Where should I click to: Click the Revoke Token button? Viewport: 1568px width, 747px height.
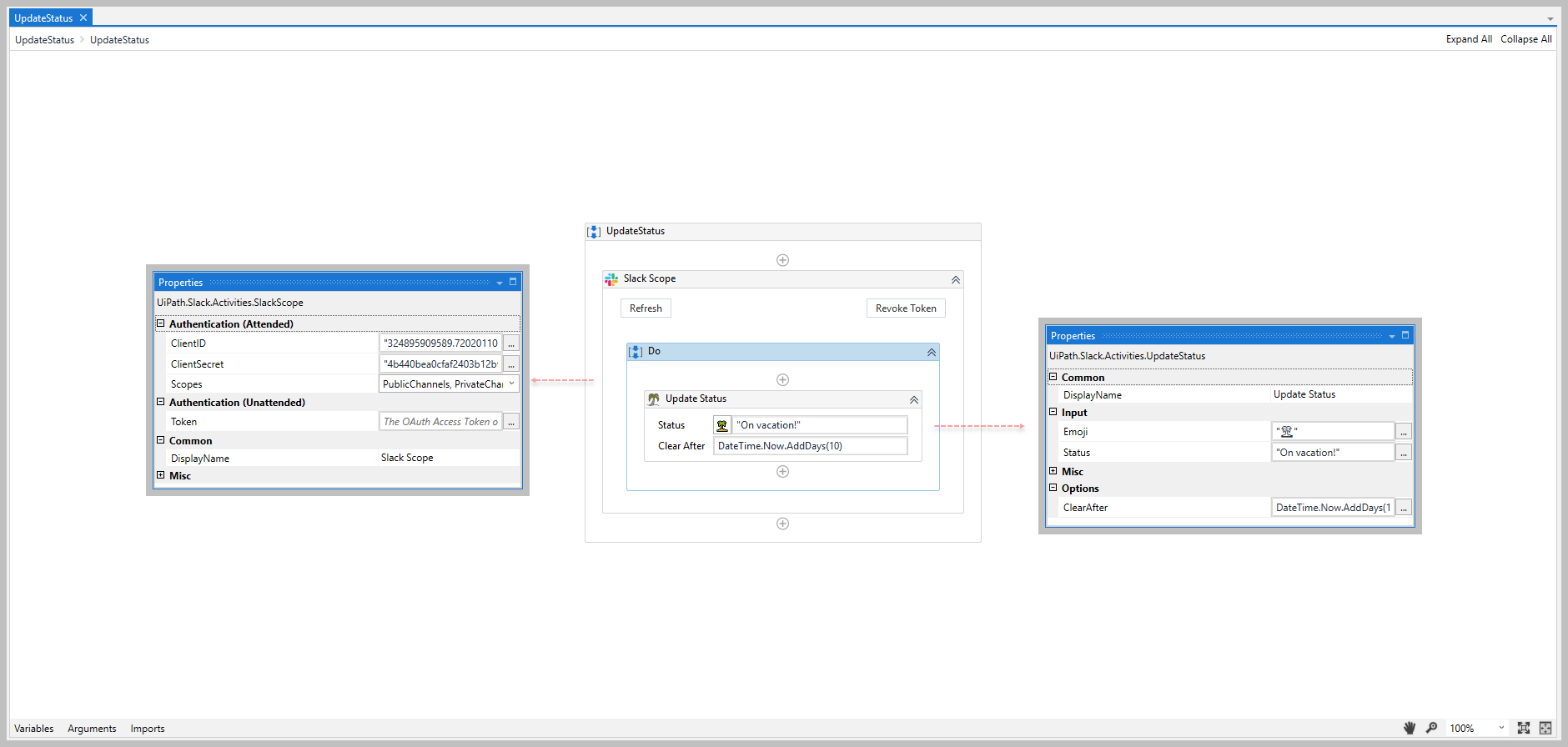pyautogui.click(x=906, y=308)
